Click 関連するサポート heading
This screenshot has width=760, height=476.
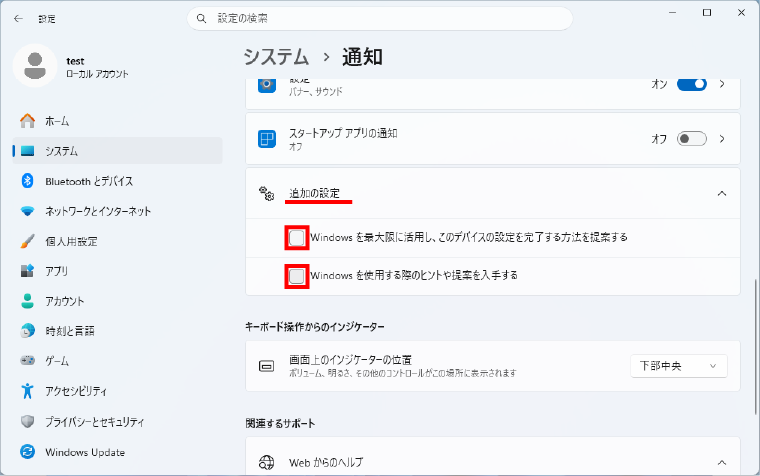click(280, 423)
